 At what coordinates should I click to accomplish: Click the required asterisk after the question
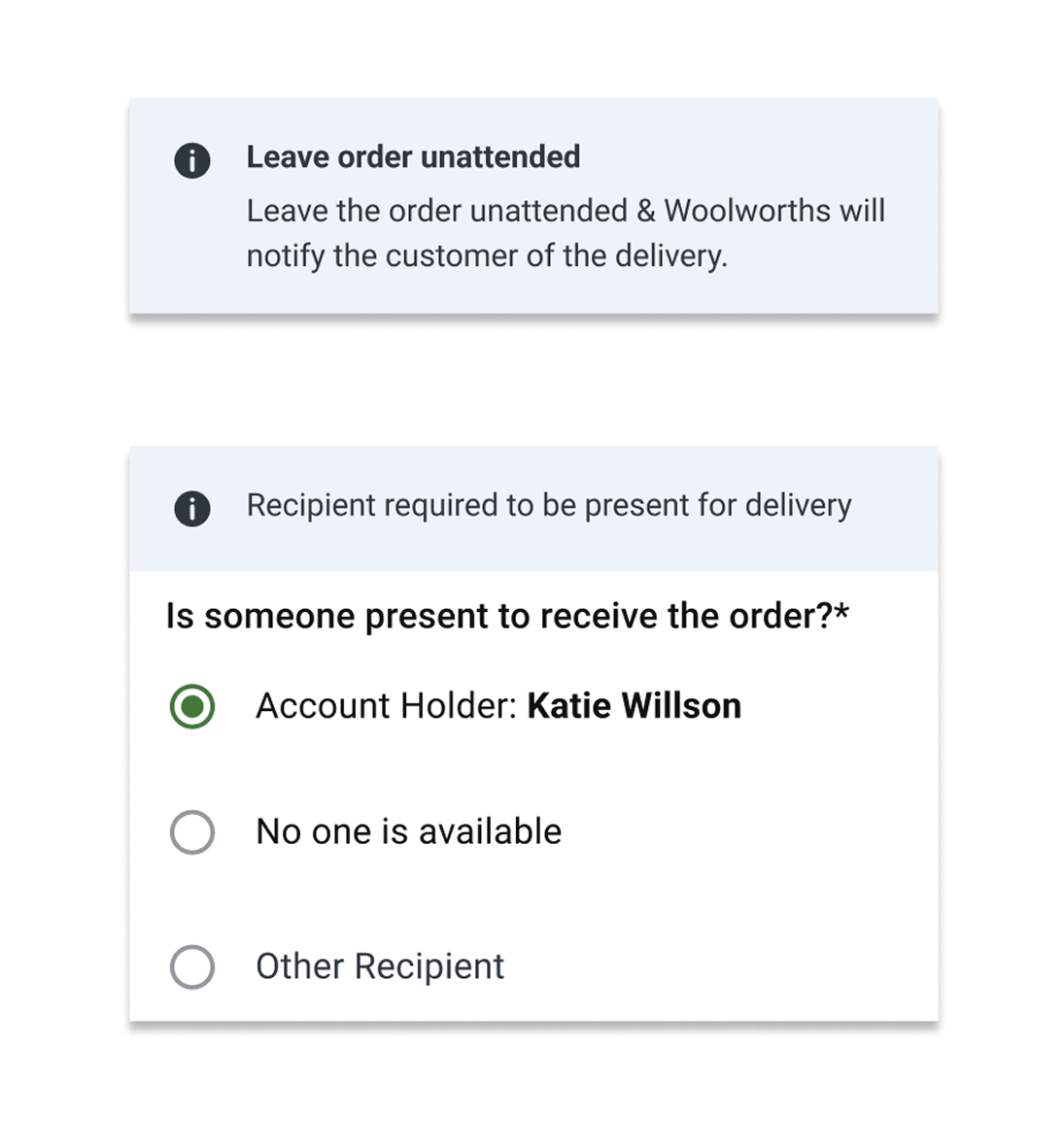point(841,613)
